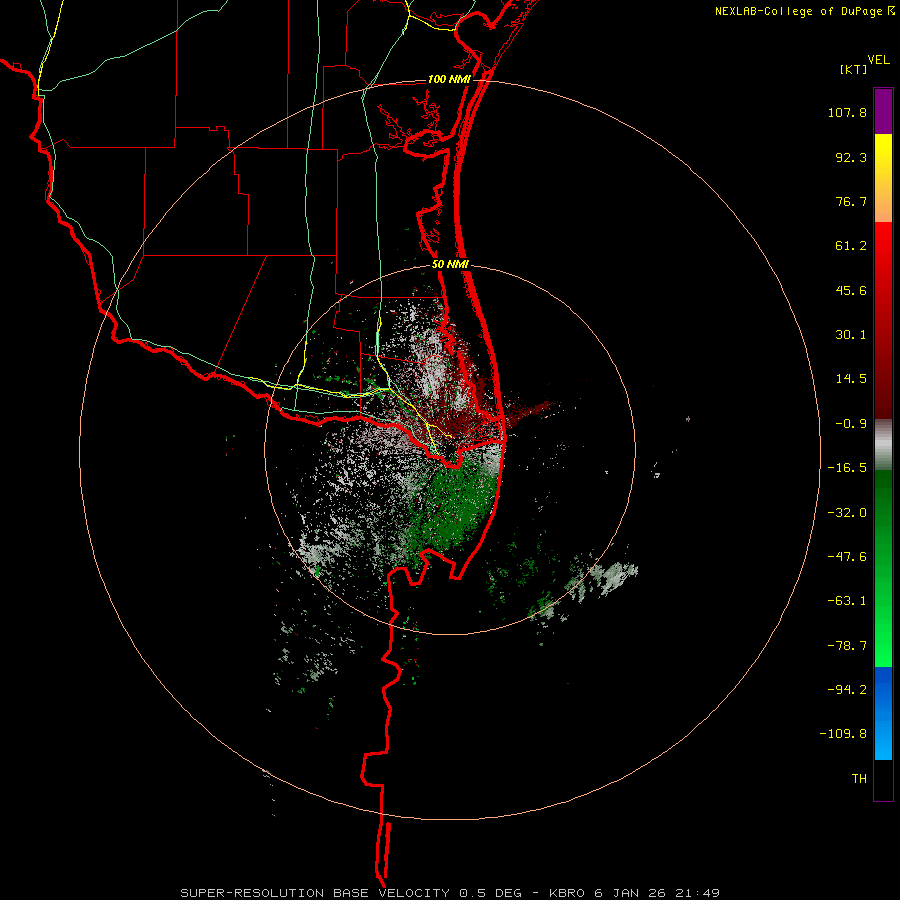Select the 45.6 legend value

point(851,290)
